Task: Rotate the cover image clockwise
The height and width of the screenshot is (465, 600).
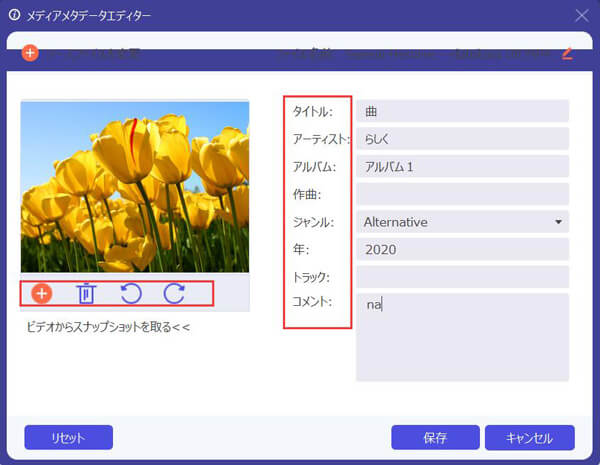Action: click(x=174, y=294)
